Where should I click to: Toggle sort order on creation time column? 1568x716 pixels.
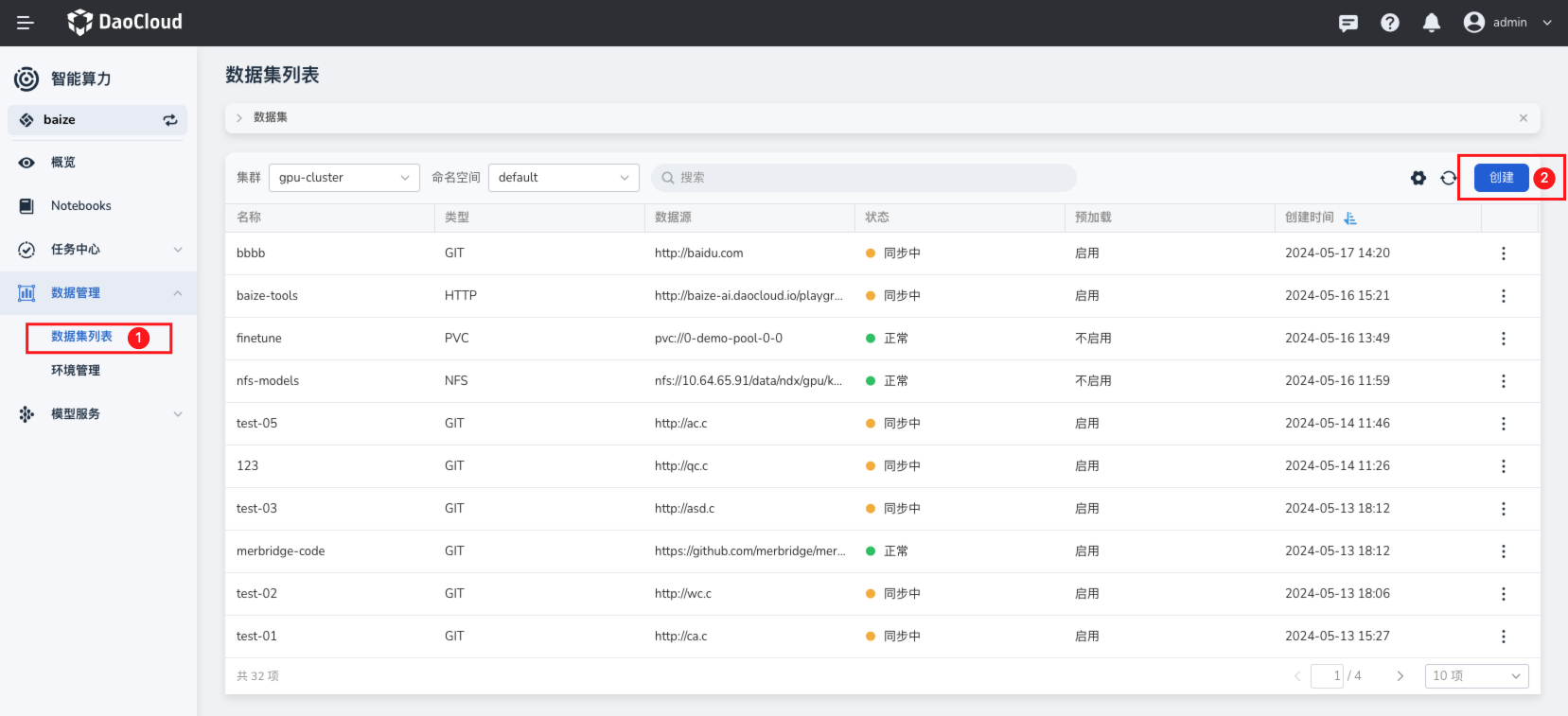pos(1350,218)
